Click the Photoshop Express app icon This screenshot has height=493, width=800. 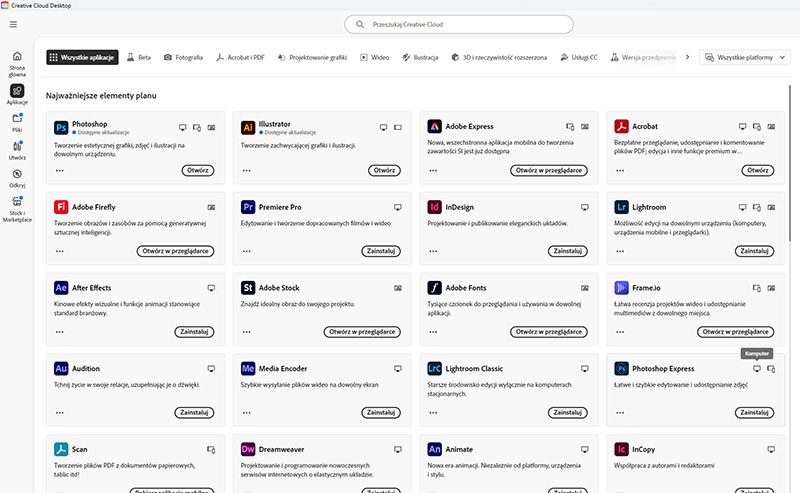coord(621,368)
